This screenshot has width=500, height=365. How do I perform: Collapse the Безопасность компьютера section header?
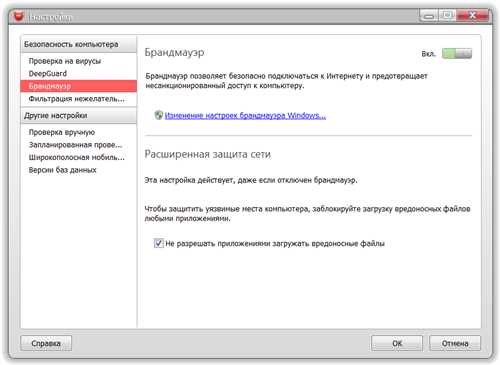pos(79,44)
